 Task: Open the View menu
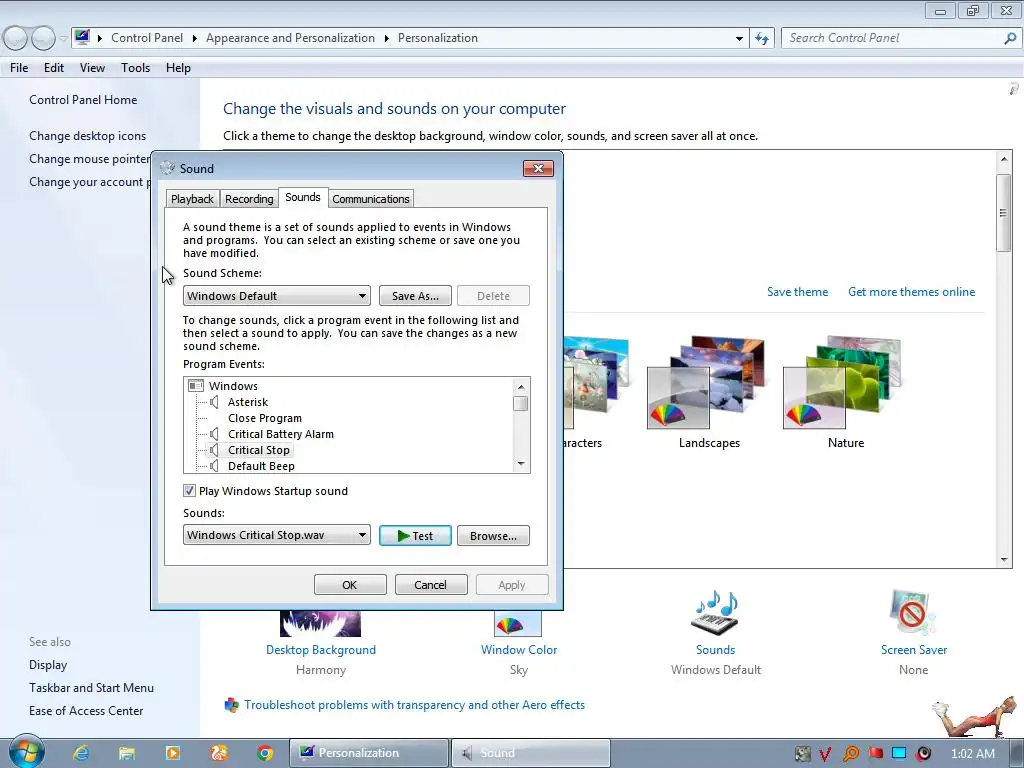tap(92, 68)
